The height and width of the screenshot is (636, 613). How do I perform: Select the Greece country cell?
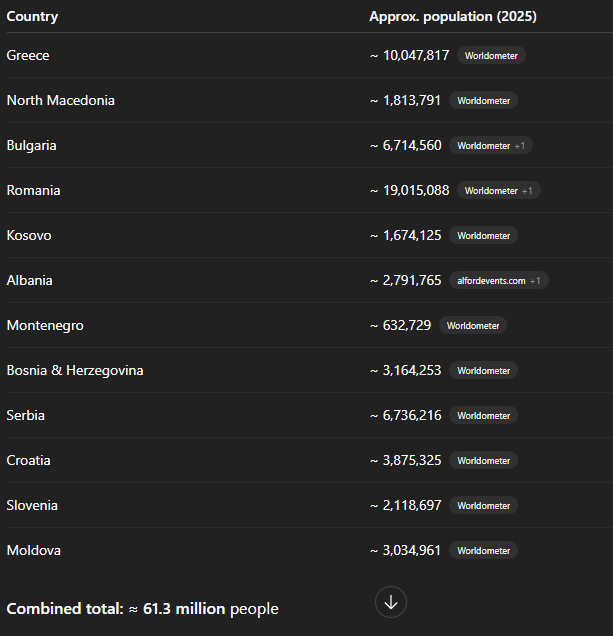[28, 56]
